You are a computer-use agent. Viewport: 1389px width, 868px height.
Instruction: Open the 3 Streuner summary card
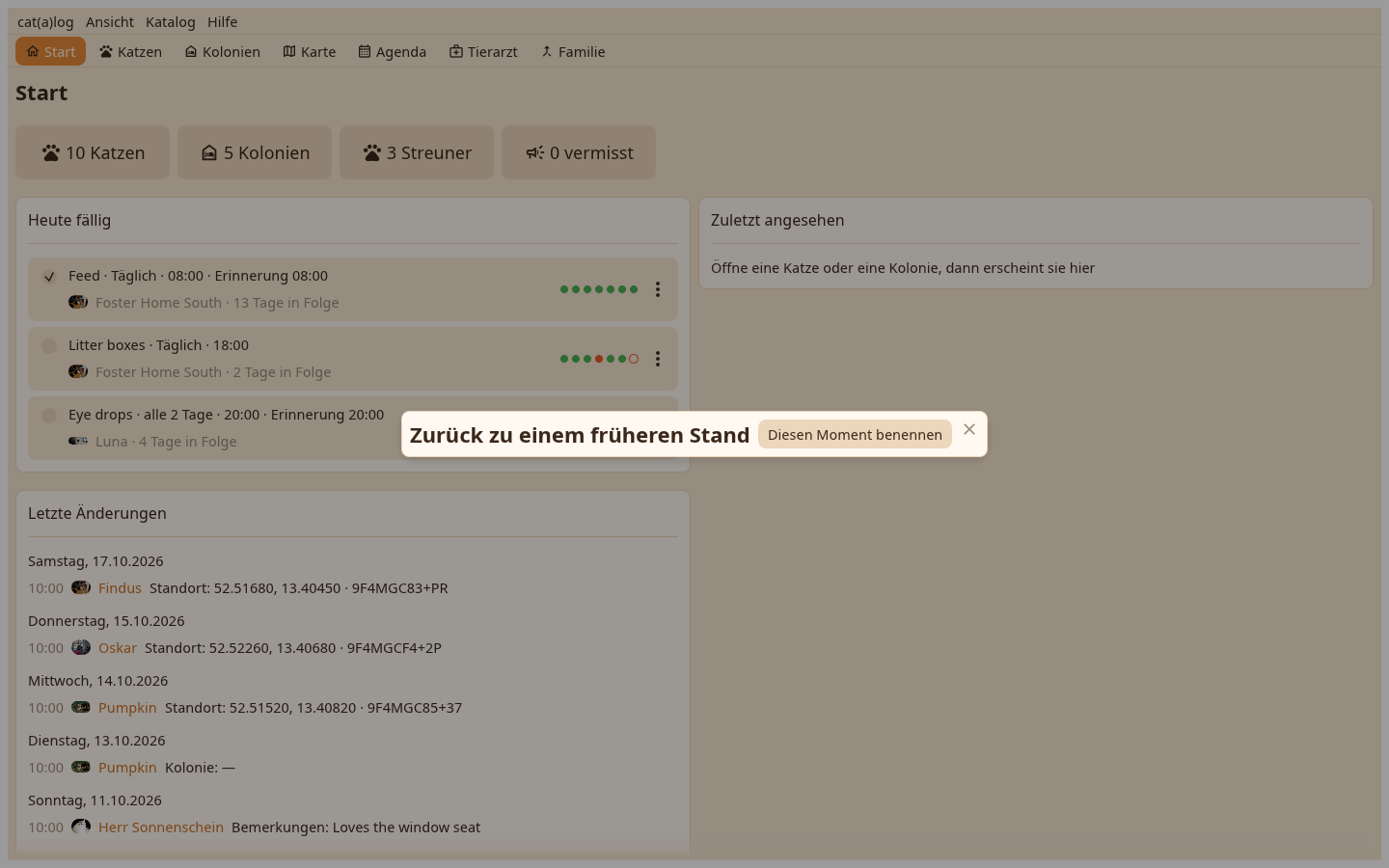coord(417,152)
